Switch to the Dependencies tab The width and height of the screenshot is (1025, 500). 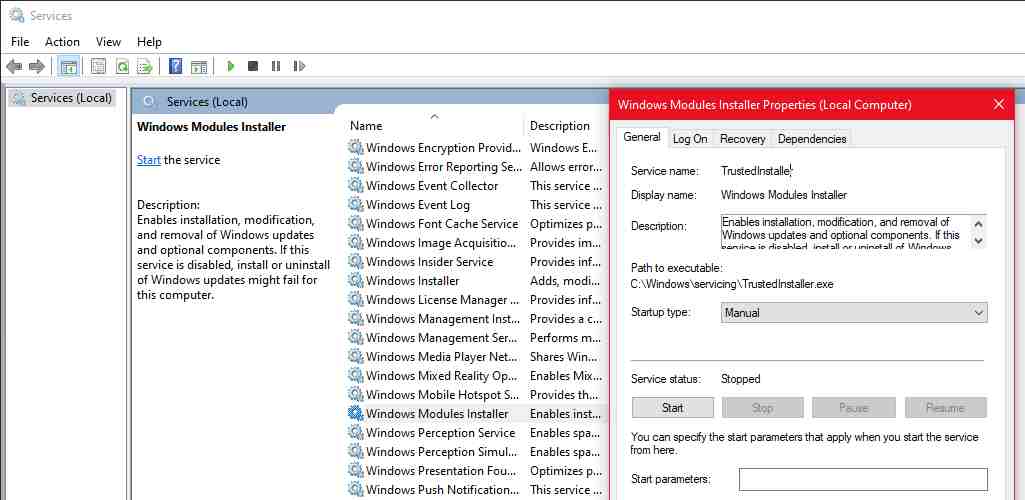(x=812, y=139)
